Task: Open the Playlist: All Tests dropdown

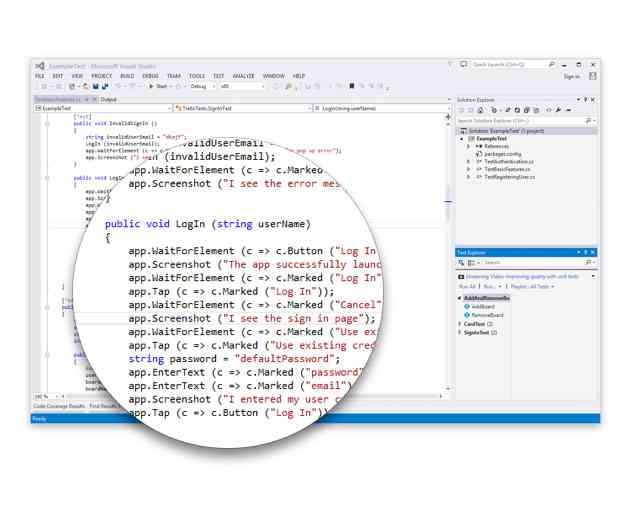Action: coord(533,287)
